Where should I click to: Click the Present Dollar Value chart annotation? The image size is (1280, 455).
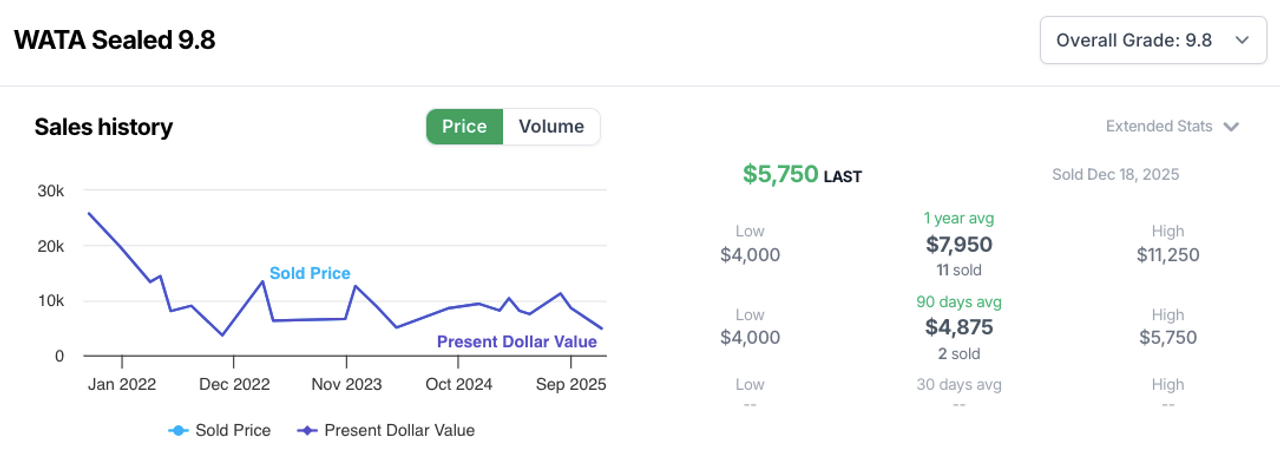pyautogui.click(x=517, y=342)
